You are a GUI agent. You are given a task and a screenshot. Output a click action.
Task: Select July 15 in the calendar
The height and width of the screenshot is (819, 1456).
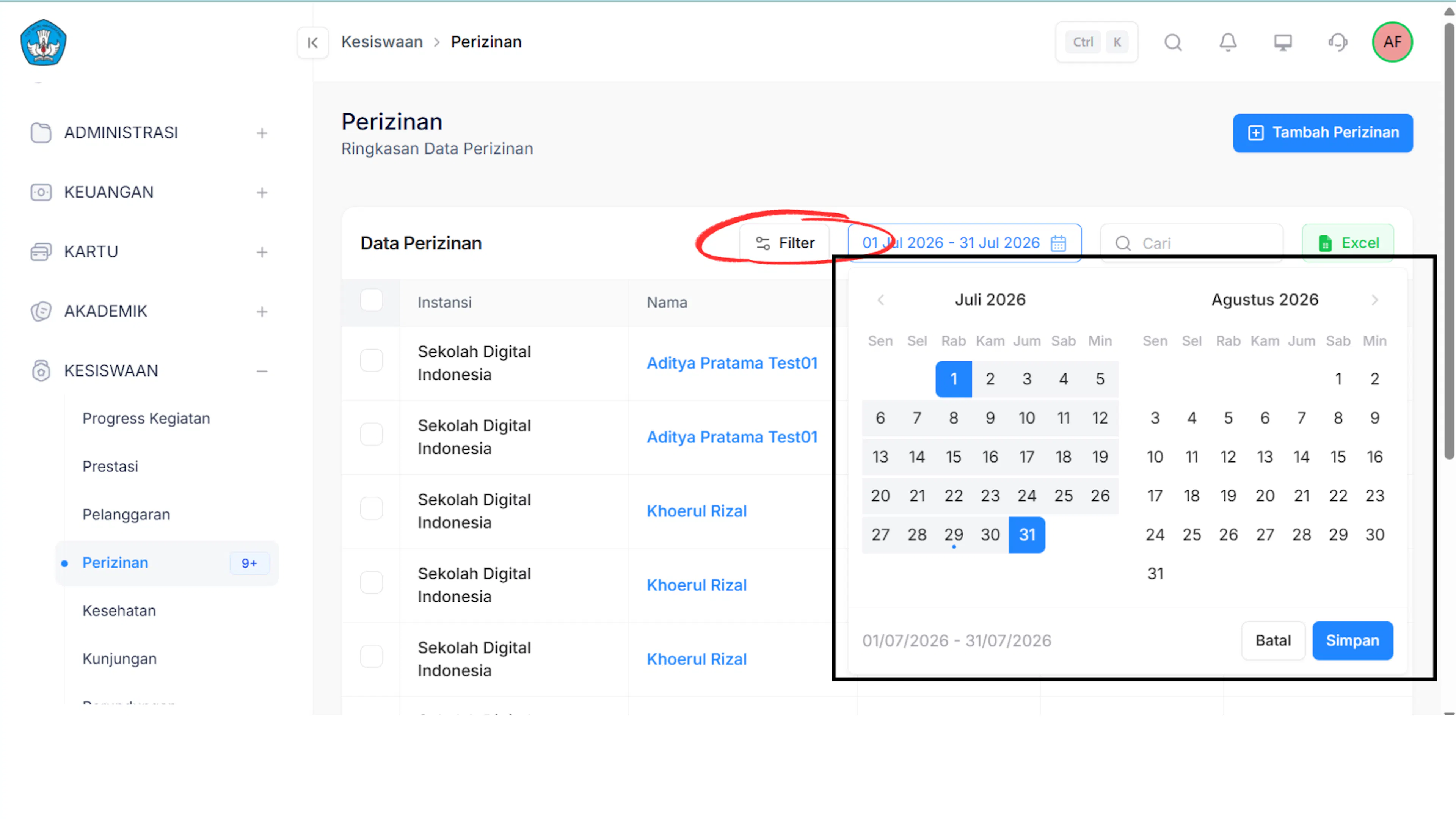[x=954, y=457]
